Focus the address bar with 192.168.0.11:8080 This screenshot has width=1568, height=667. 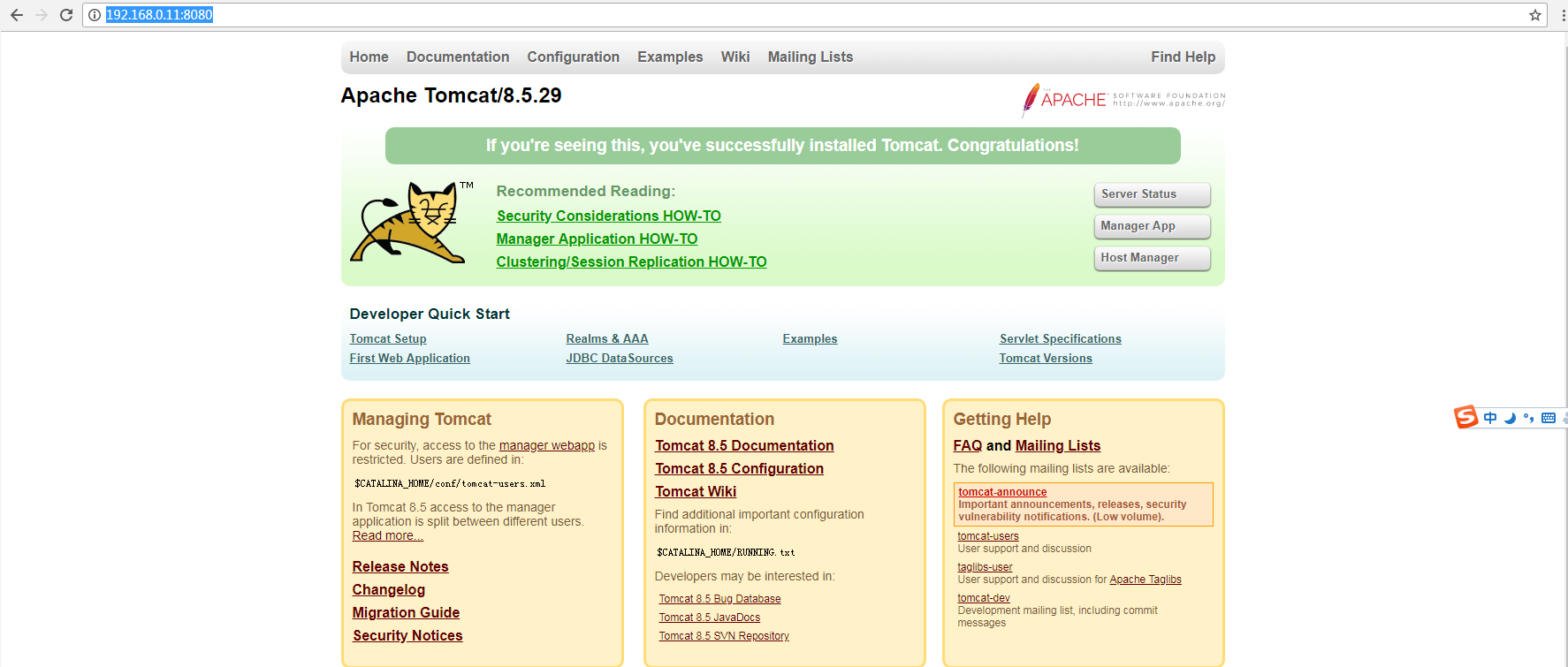coord(813,15)
